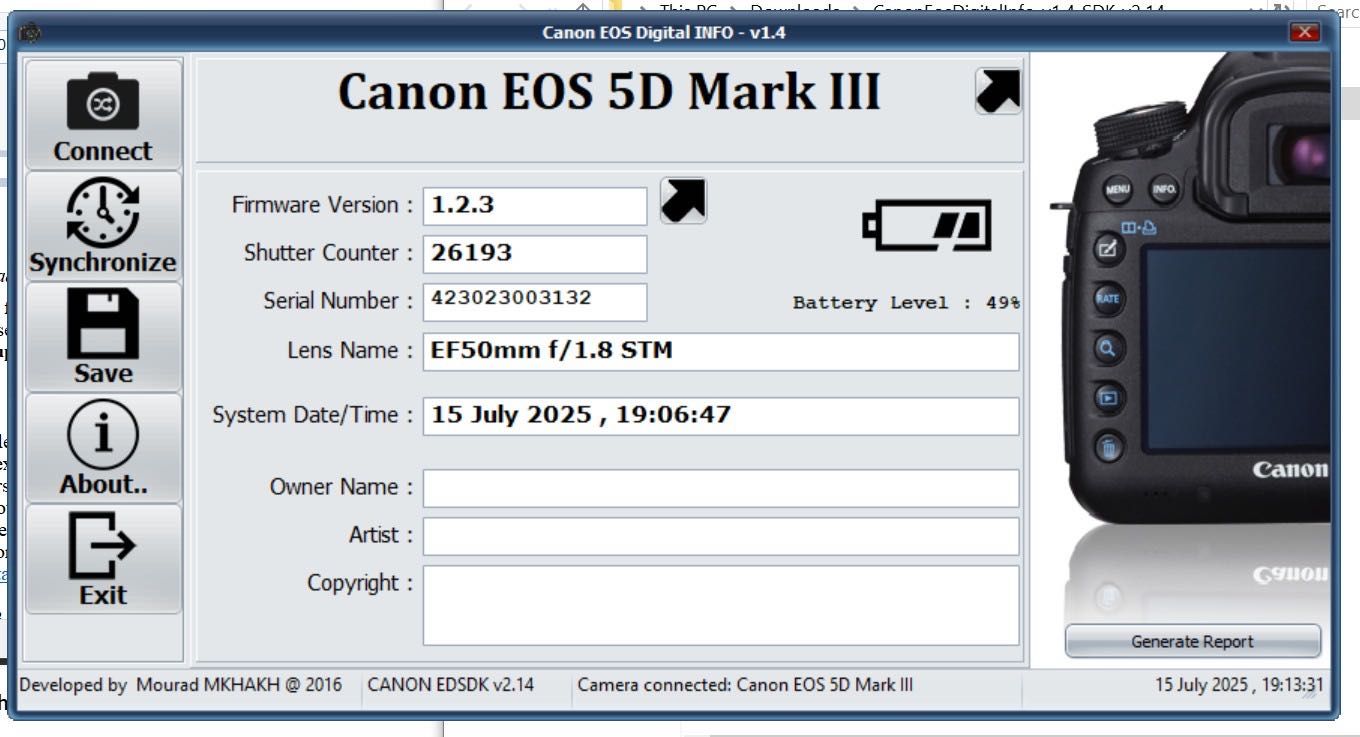
Task: Click 'Battery Level : 49%' text
Action: click(x=906, y=303)
